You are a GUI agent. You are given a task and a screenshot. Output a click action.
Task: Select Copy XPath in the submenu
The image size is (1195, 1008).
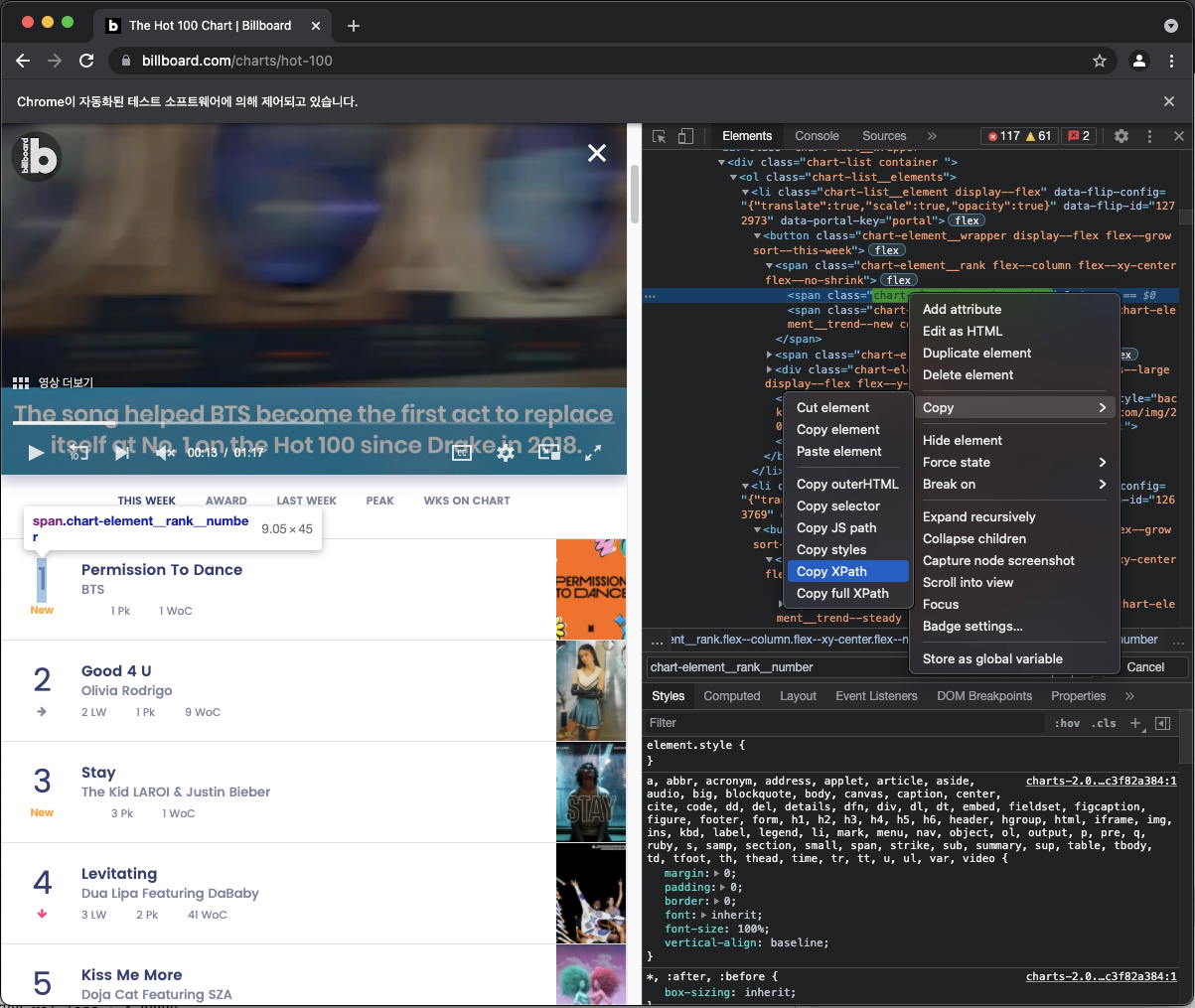847,571
